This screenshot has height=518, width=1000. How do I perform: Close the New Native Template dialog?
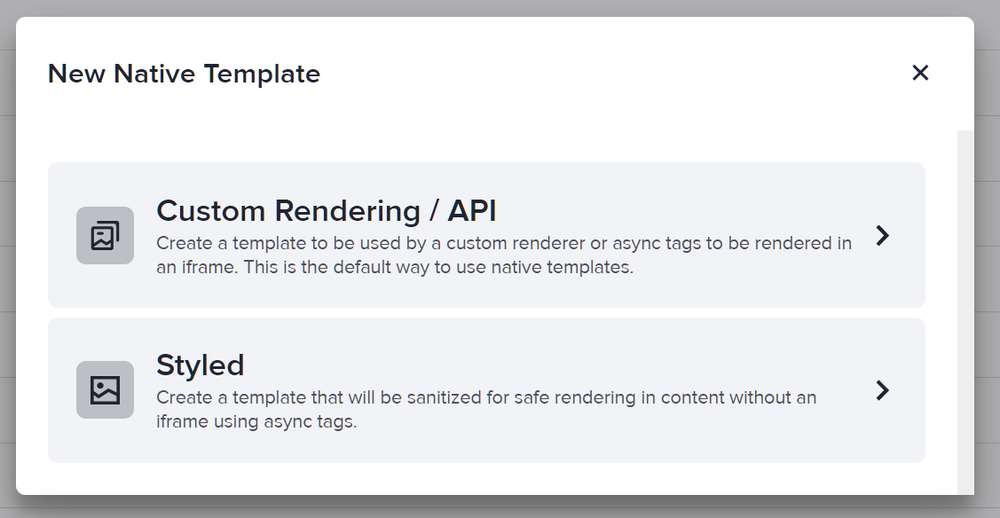point(920,73)
